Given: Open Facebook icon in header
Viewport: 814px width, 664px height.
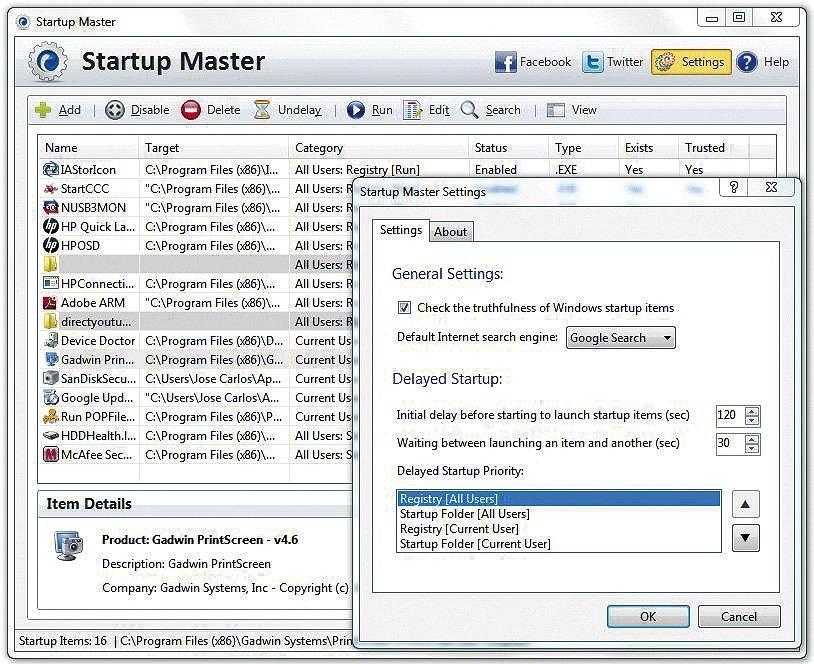Looking at the screenshot, I should (x=505, y=62).
